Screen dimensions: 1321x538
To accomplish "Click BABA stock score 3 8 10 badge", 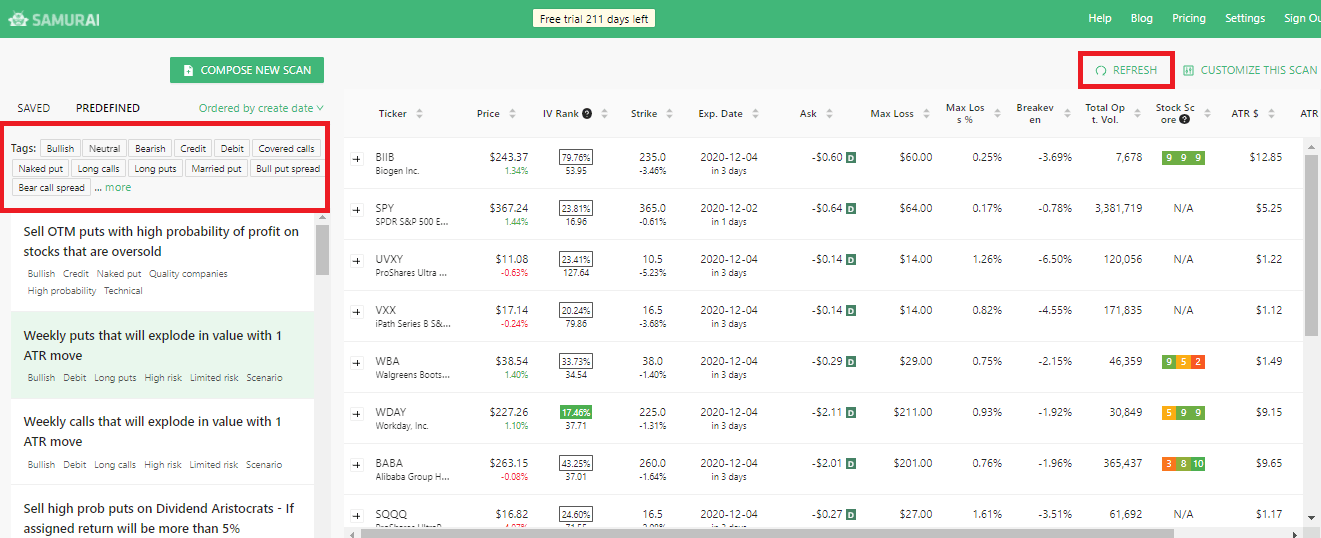I will coord(1183,464).
